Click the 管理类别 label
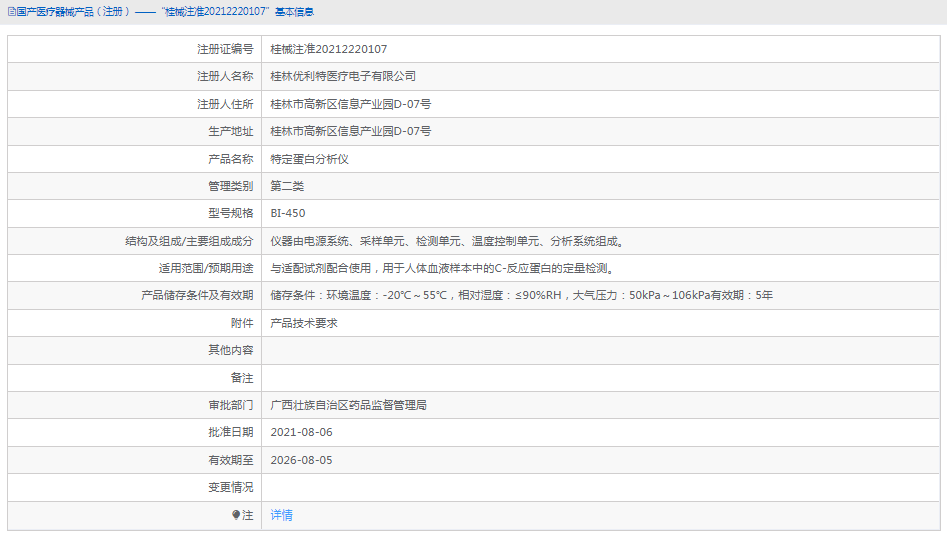The height and width of the screenshot is (537, 947). [231, 186]
